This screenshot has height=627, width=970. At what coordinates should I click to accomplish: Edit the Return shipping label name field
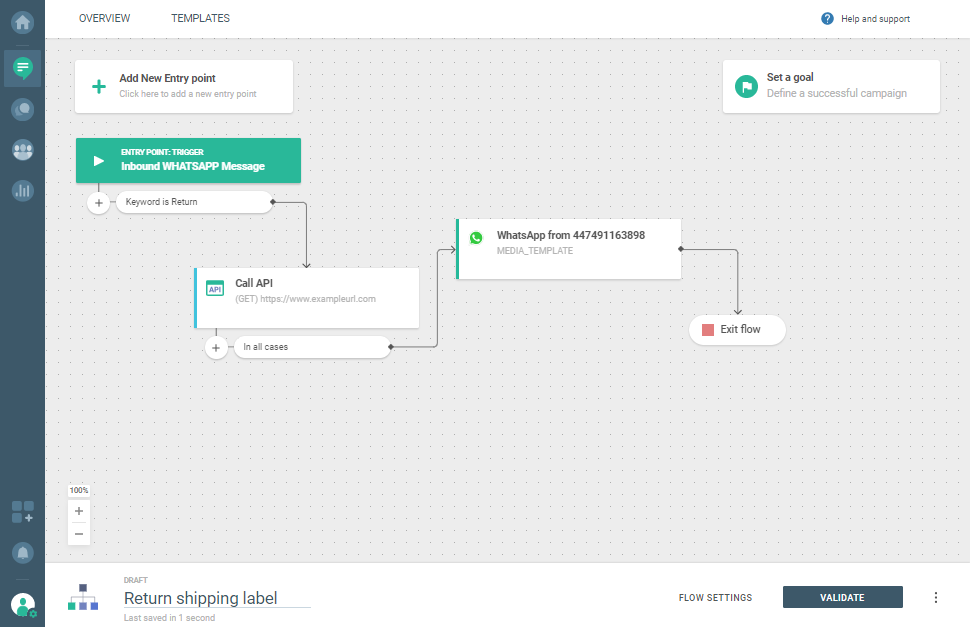click(216, 599)
